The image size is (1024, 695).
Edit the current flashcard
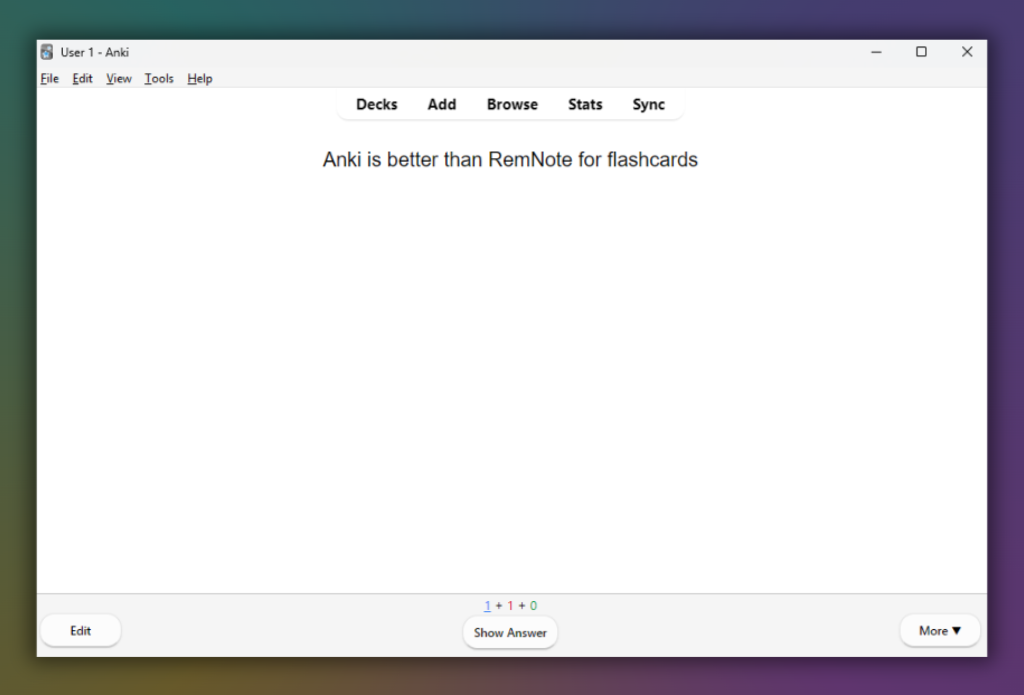[80, 630]
